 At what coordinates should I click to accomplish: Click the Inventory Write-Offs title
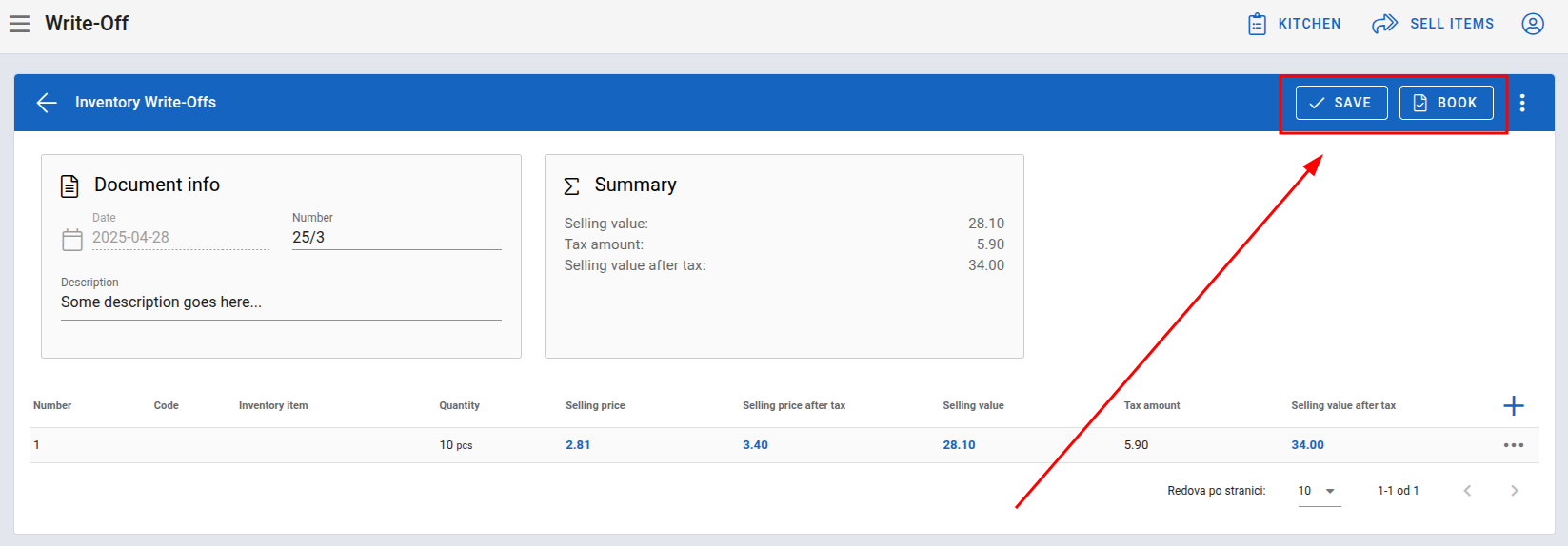pyautogui.click(x=146, y=103)
